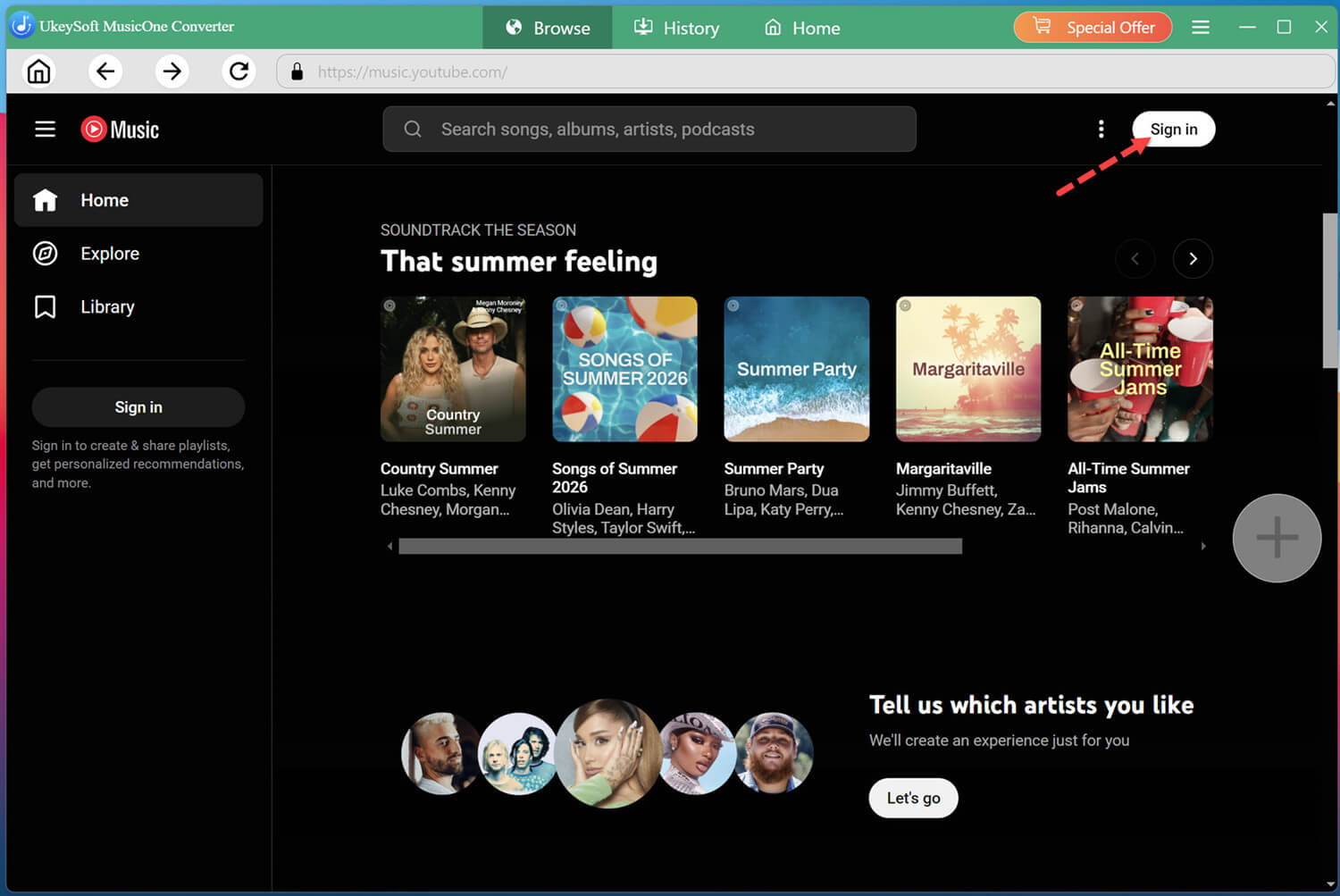The width and height of the screenshot is (1340, 896).
Task: Click the magnifier search icon
Action: [413, 130]
